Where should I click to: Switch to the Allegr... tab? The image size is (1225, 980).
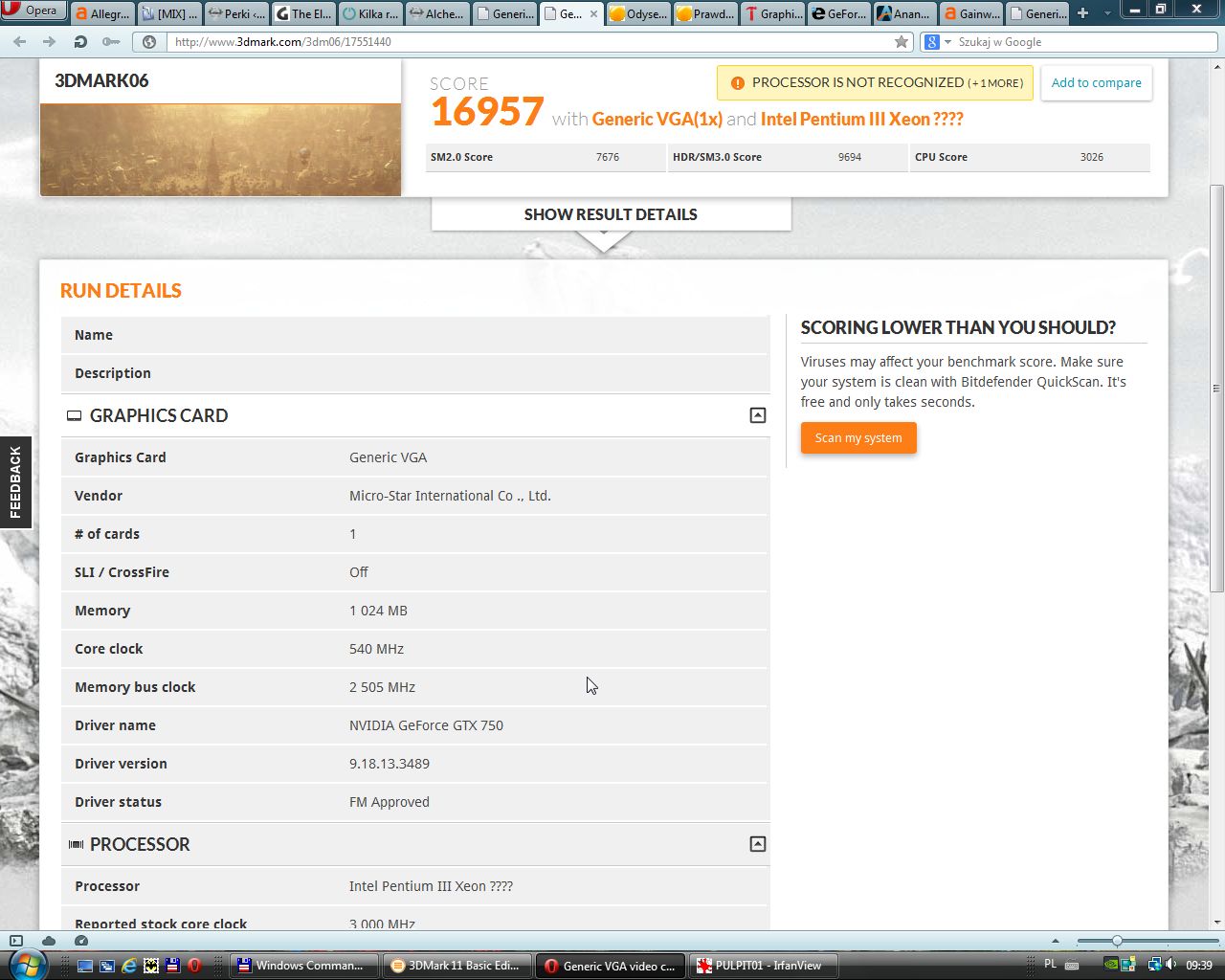pos(102,13)
